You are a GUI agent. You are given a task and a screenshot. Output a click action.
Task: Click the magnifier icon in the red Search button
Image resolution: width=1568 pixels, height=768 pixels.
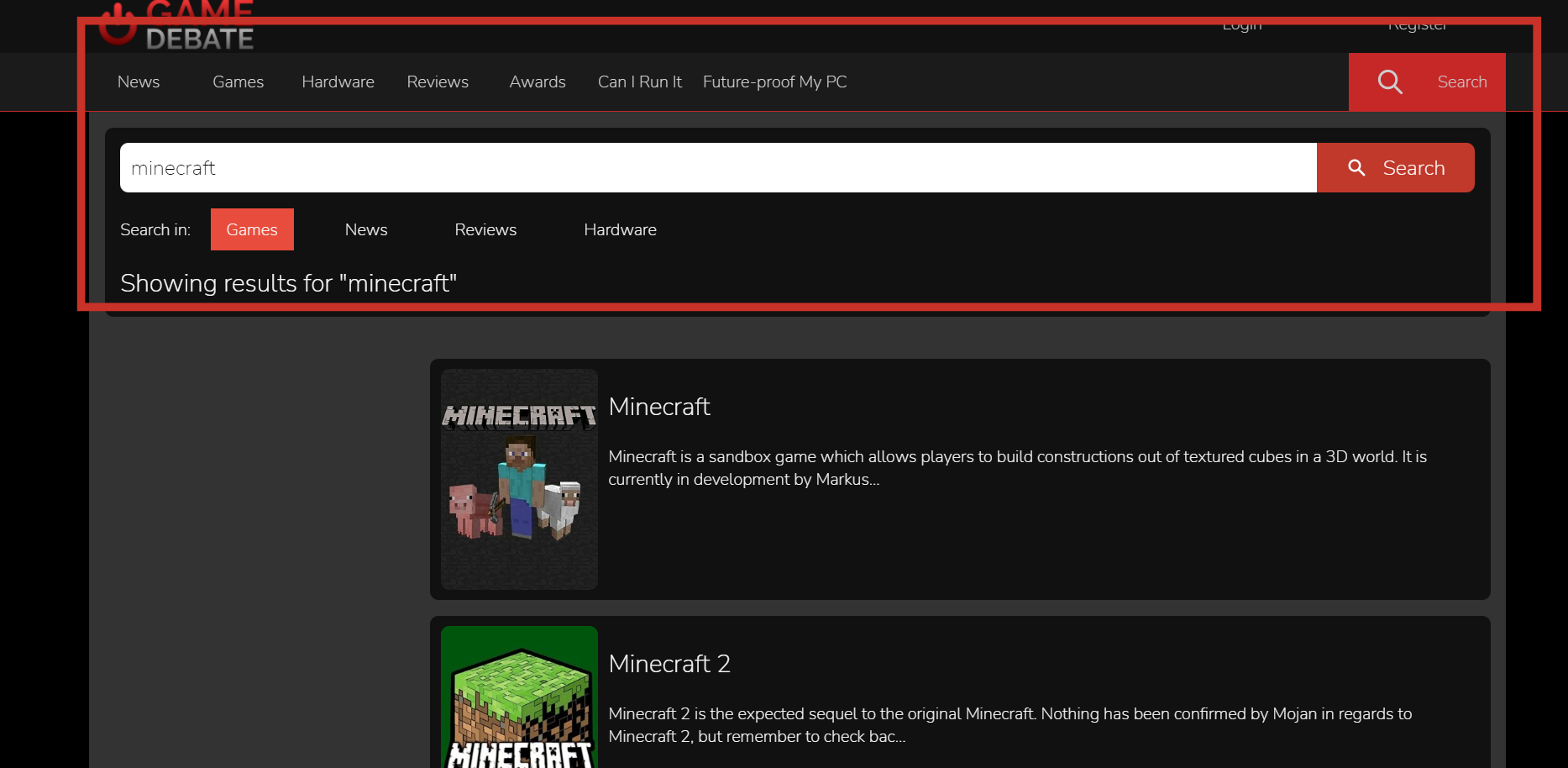[1356, 168]
